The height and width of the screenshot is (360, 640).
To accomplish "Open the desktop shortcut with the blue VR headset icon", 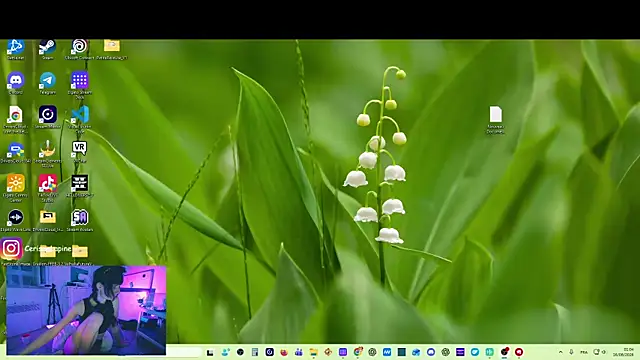I will [x=16, y=152].
